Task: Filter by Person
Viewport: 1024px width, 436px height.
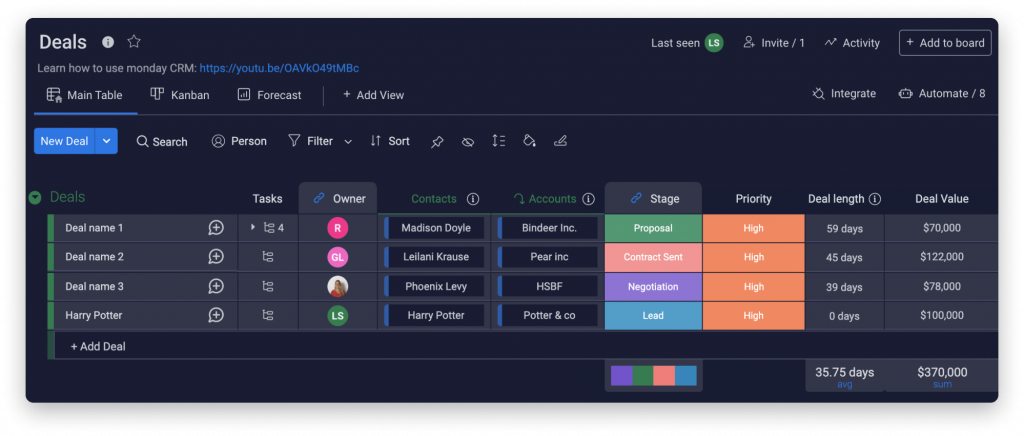Action: point(239,141)
